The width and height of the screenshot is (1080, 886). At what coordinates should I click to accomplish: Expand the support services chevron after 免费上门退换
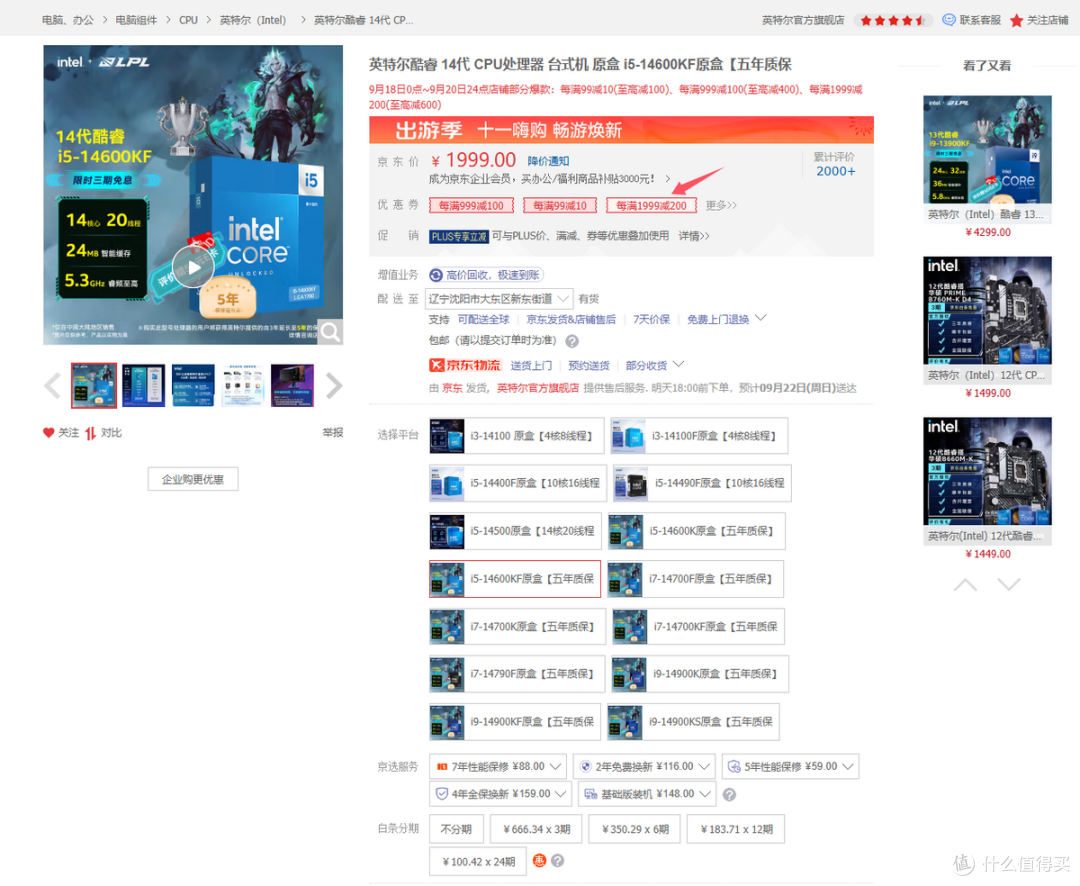(x=760, y=318)
